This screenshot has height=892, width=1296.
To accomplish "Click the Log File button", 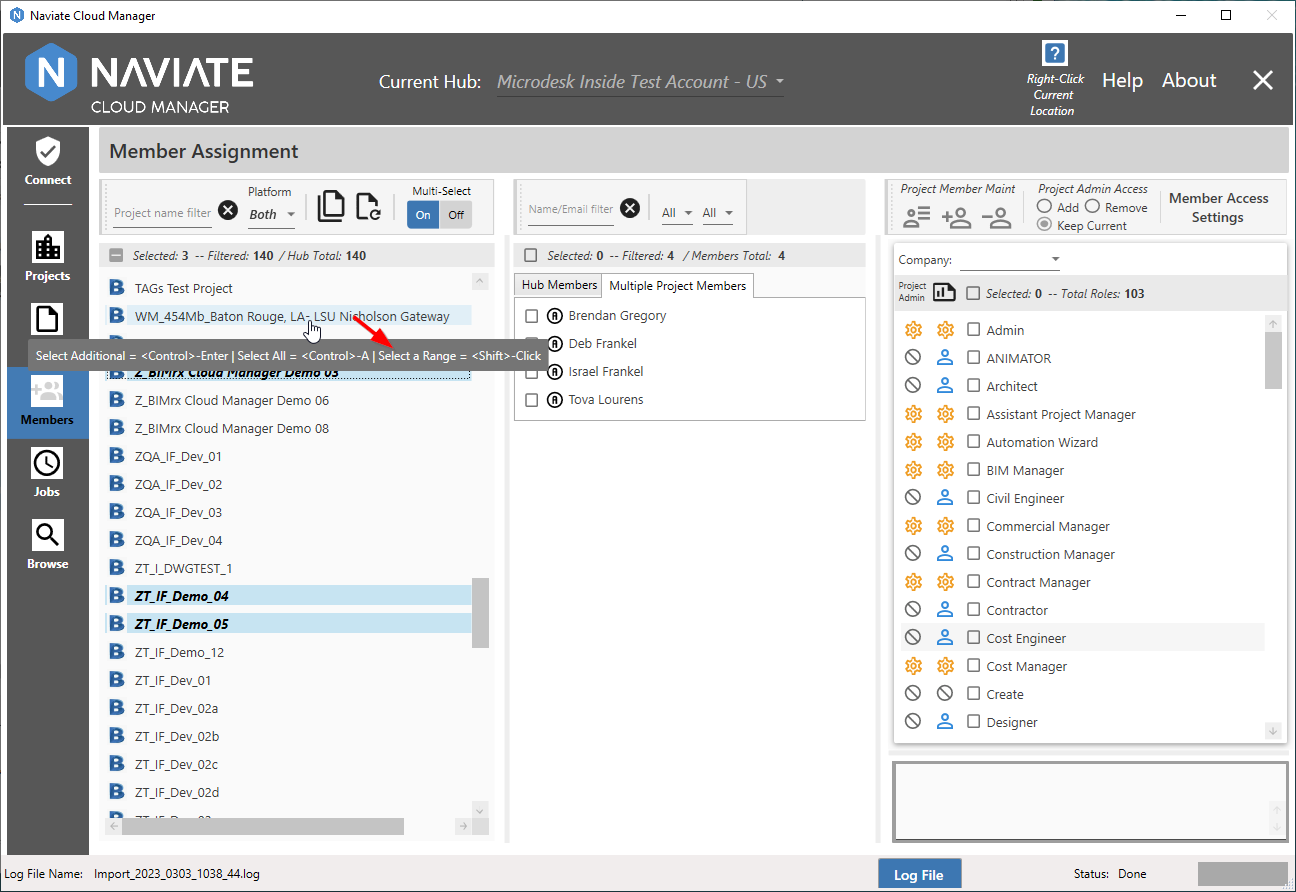I will tap(919, 875).
